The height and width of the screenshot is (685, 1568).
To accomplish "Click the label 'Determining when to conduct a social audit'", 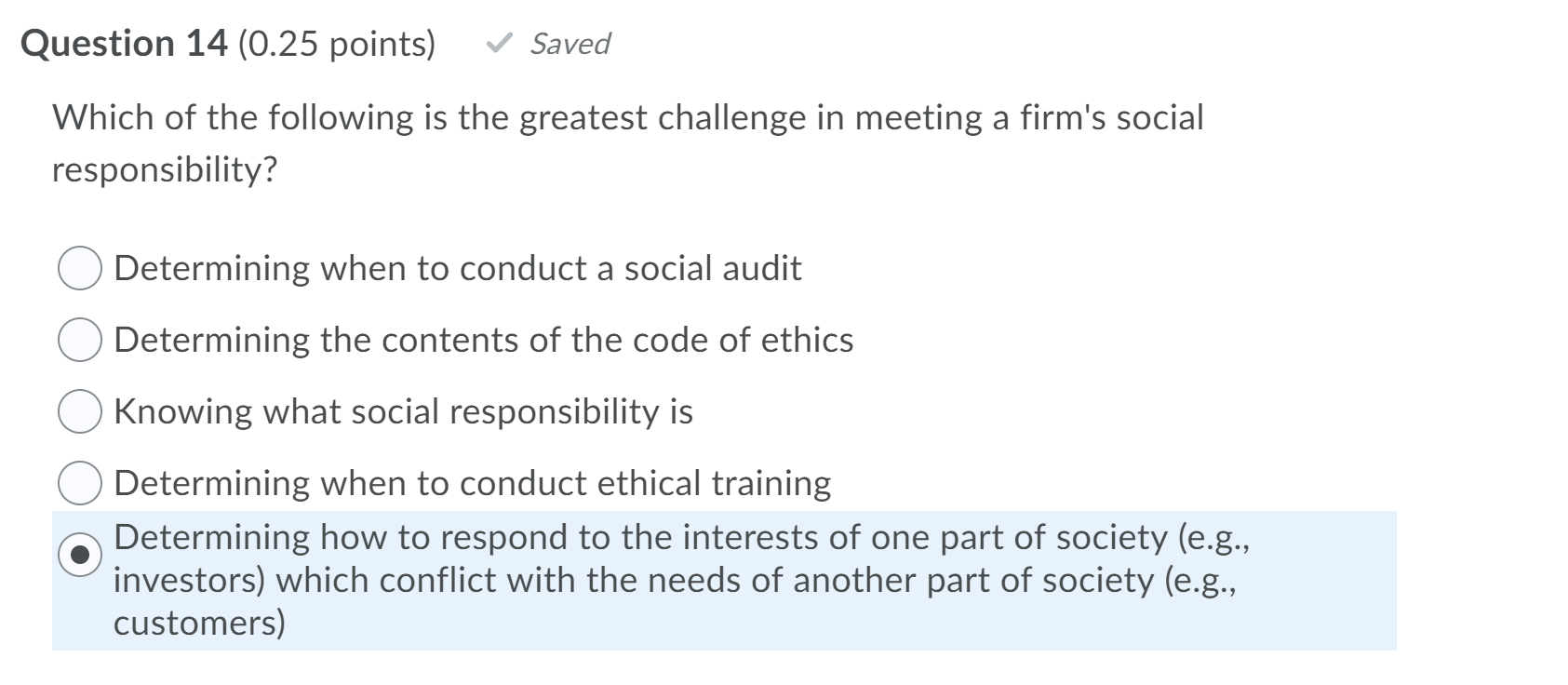I will 457,268.
